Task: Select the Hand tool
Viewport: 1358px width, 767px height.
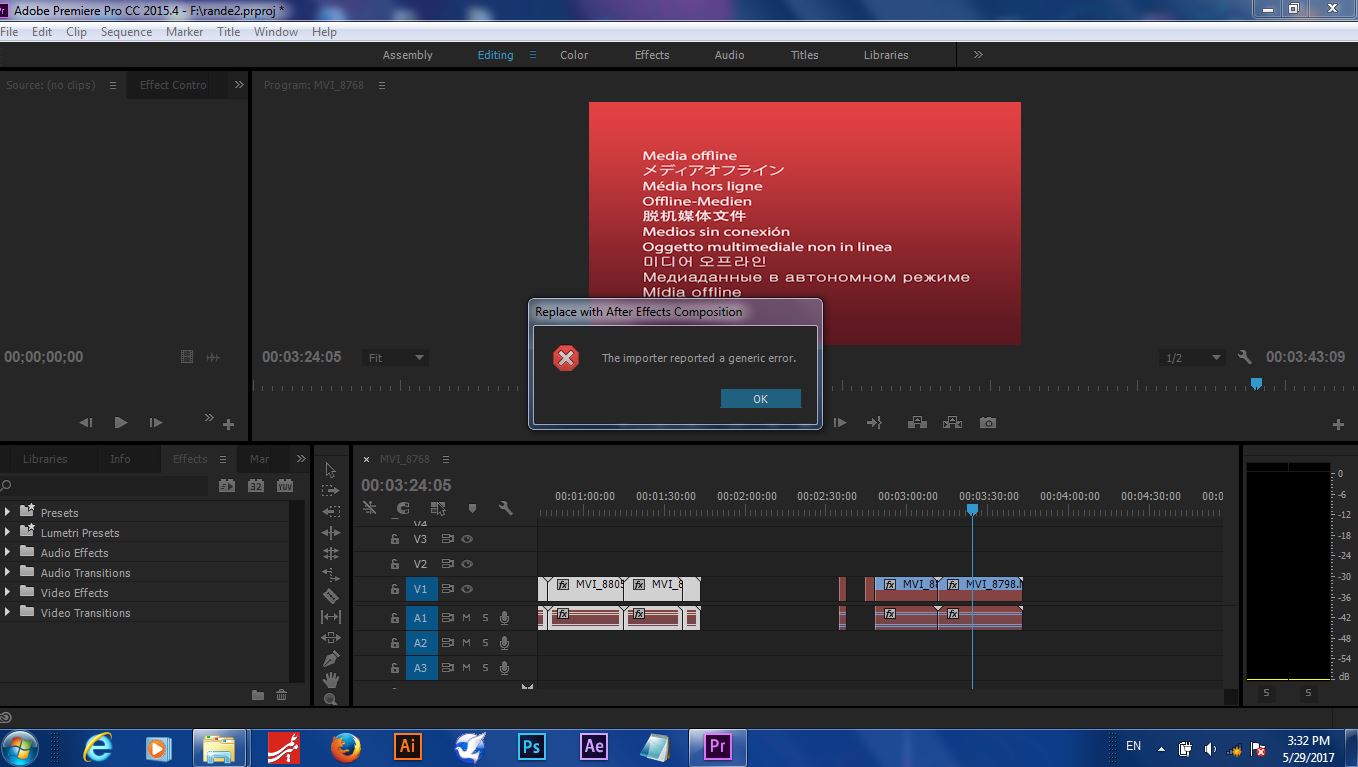Action: tap(331, 680)
